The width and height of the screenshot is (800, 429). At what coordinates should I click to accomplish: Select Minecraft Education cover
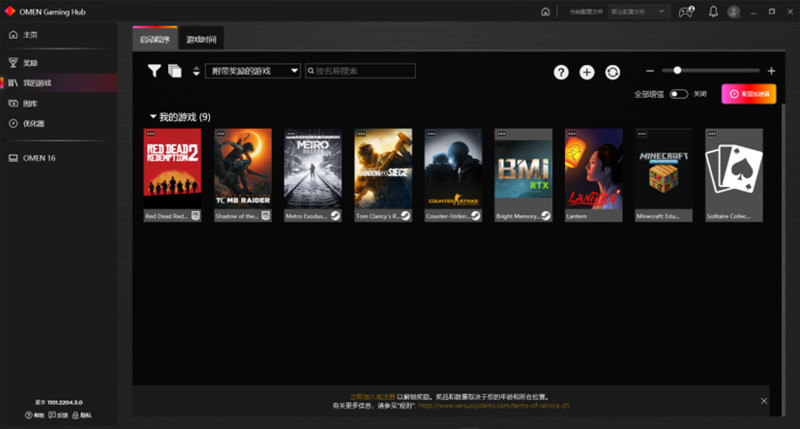[x=664, y=169]
